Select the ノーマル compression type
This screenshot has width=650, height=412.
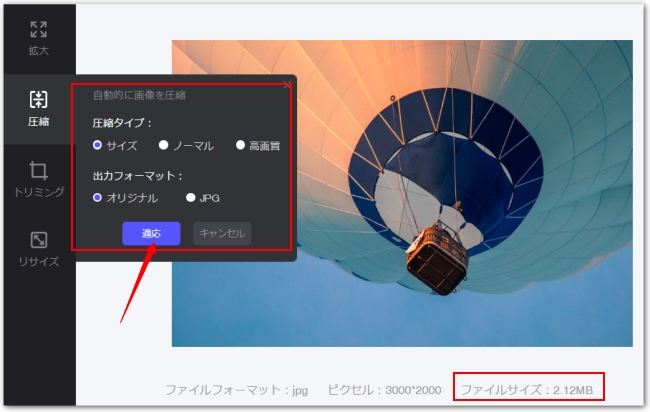(x=187, y=145)
